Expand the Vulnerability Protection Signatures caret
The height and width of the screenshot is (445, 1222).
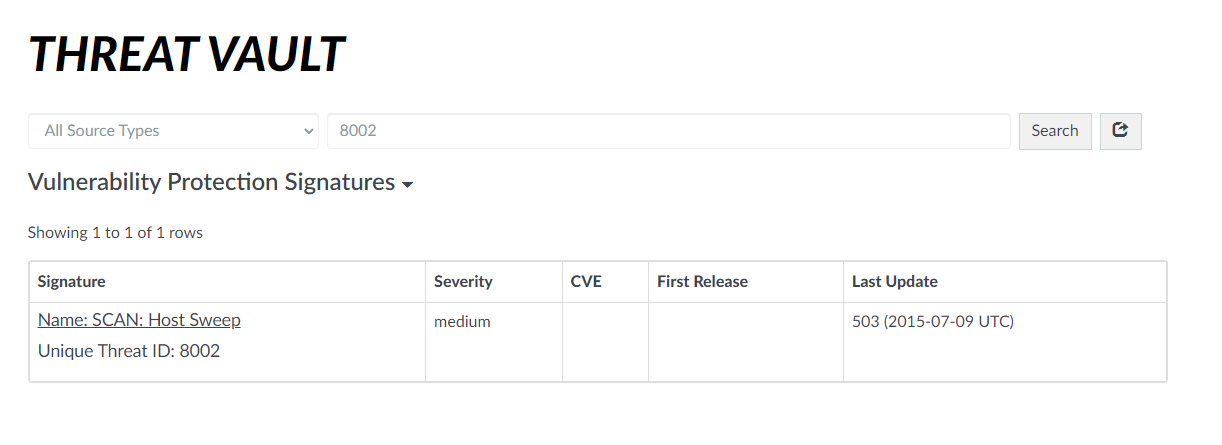(407, 185)
